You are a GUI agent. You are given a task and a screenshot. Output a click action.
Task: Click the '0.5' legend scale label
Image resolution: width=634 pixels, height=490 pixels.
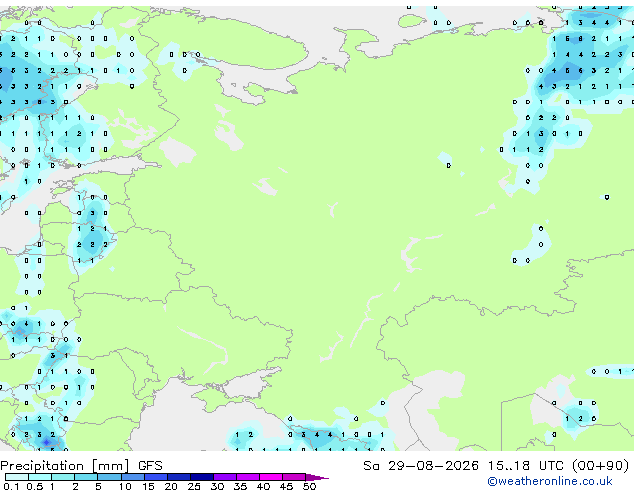coord(35,486)
